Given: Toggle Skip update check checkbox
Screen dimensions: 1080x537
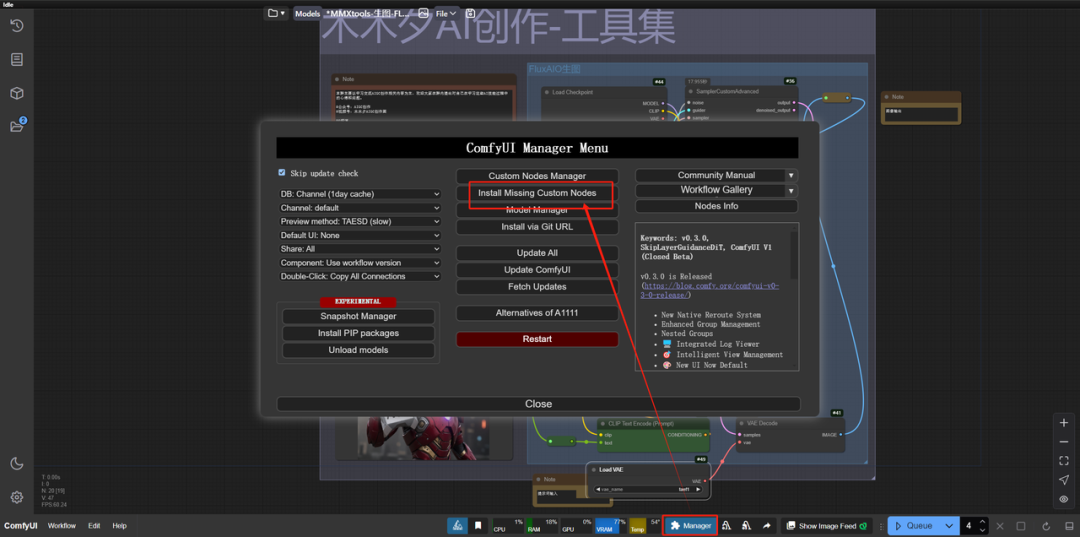Looking at the screenshot, I should tap(282, 173).
